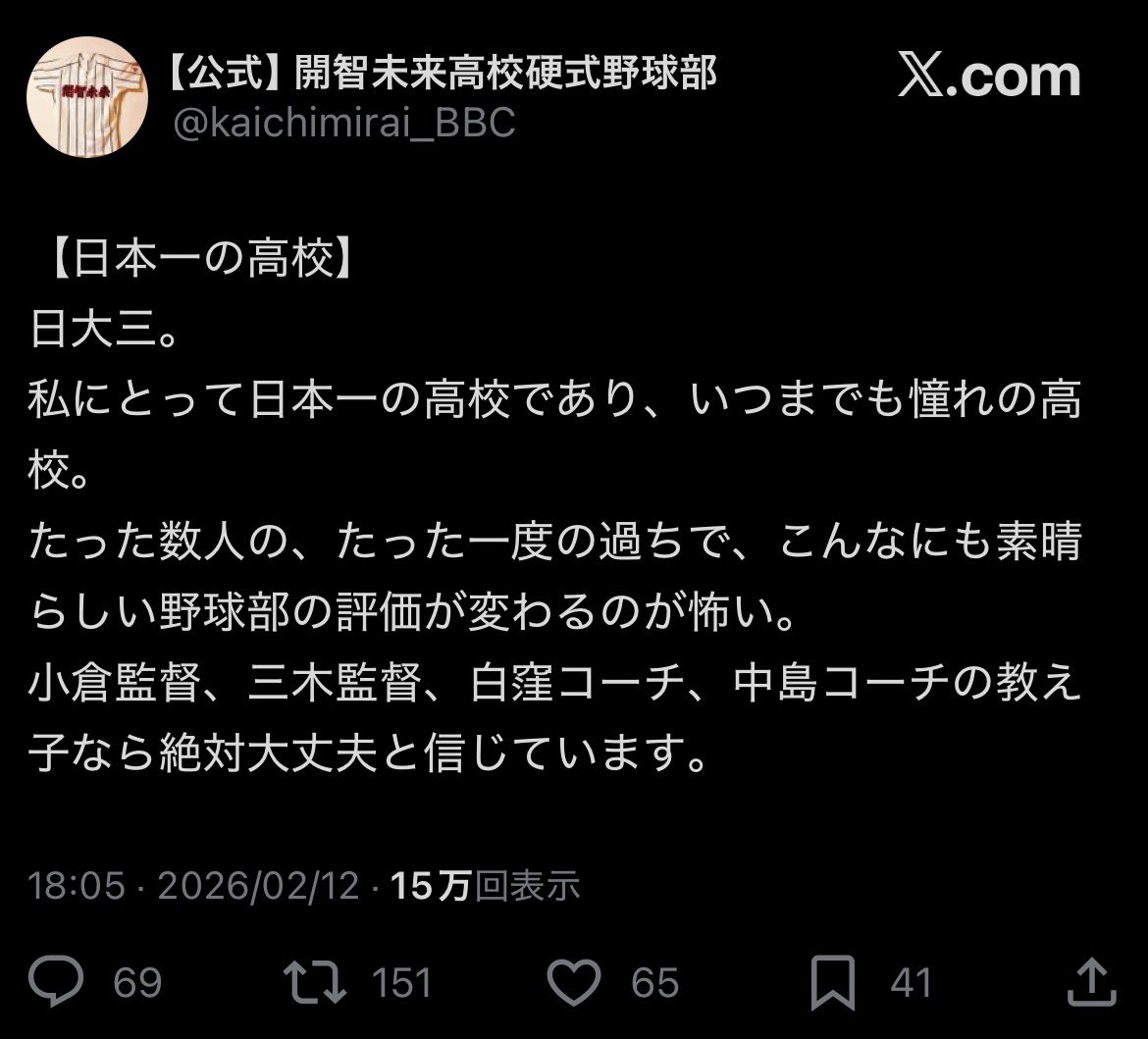
Task: Open the share upload arrow icon
Action: (1092, 982)
